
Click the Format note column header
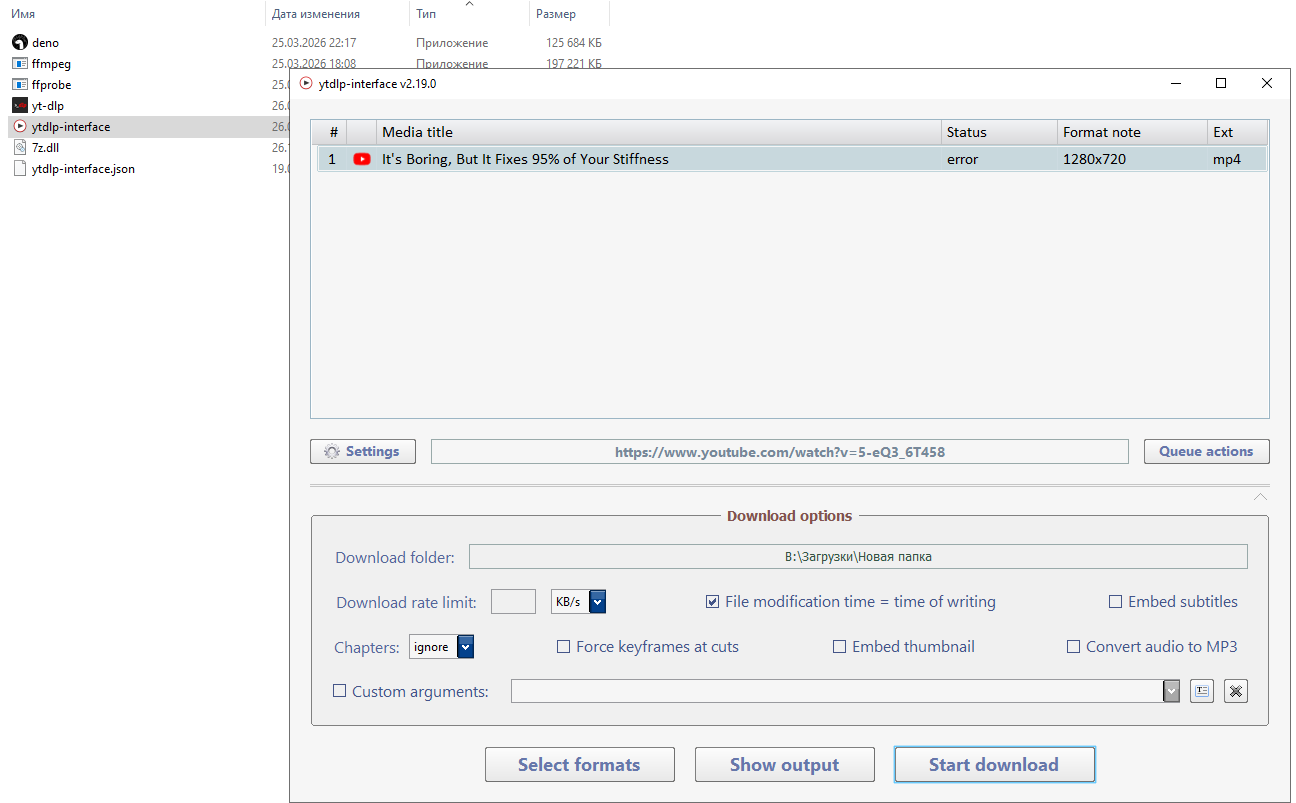pyautogui.click(x=1132, y=132)
